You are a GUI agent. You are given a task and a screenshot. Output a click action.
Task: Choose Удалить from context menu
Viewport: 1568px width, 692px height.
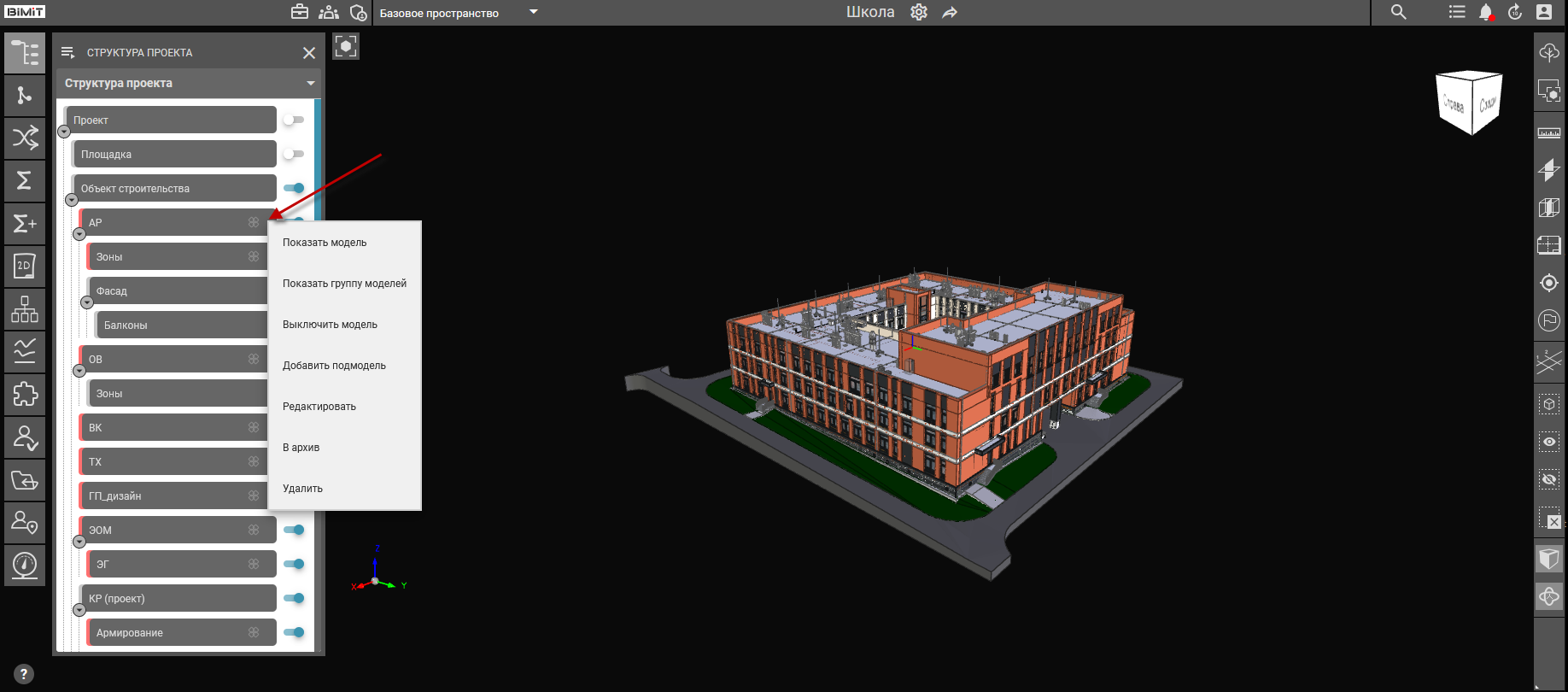click(x=302, y=489)
